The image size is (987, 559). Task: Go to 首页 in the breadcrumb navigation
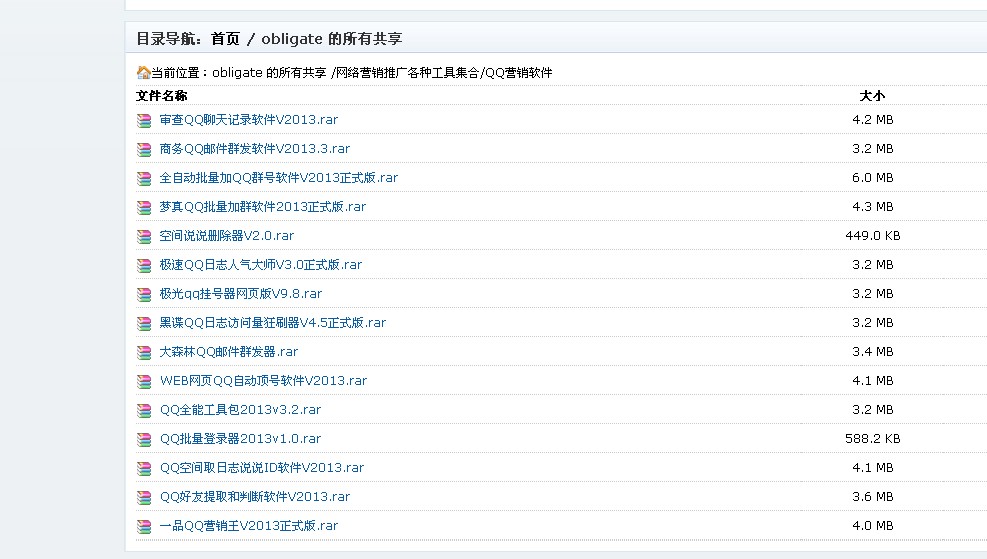(225, 39)
